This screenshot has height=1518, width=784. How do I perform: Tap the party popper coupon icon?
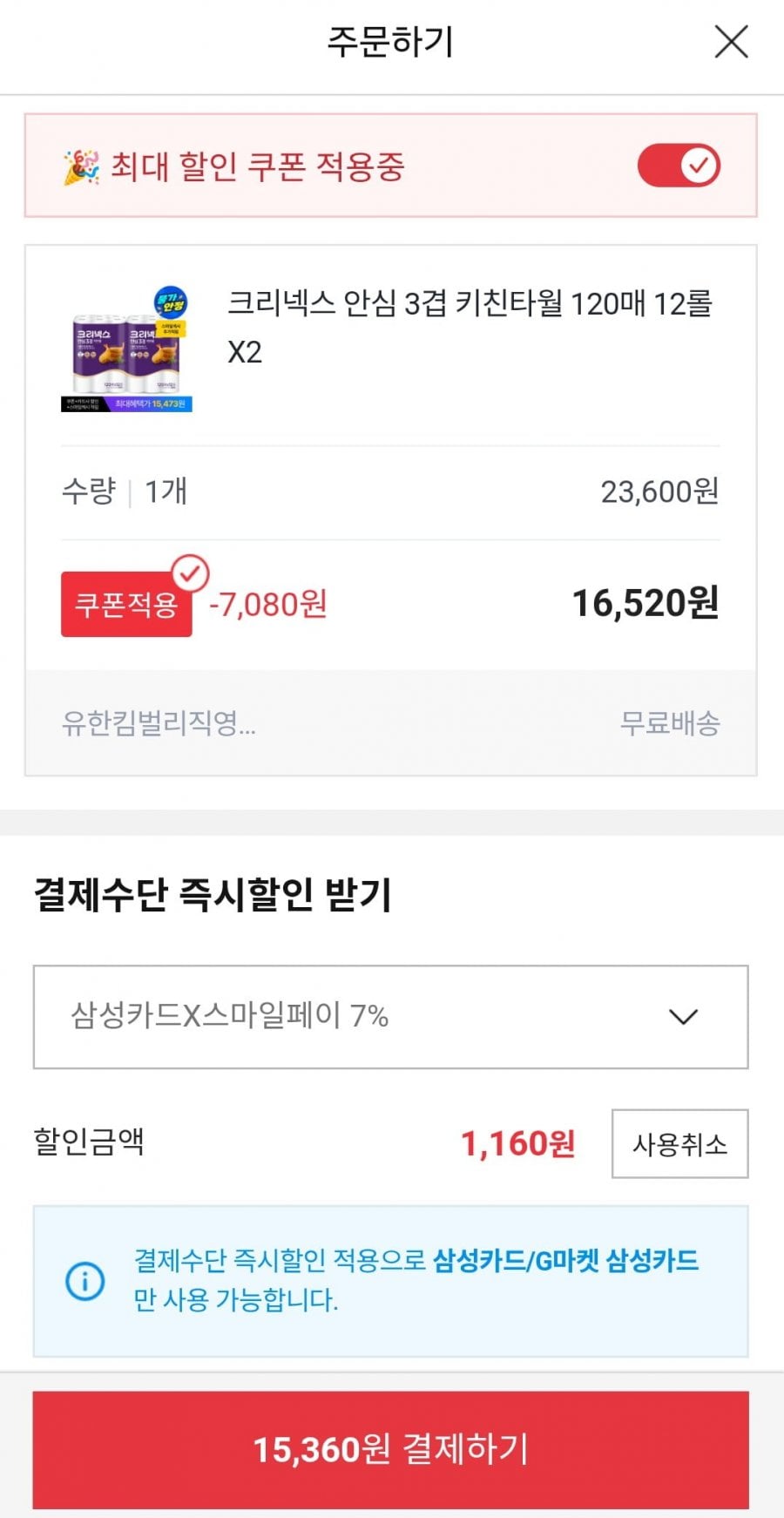[x=81, y=166]
